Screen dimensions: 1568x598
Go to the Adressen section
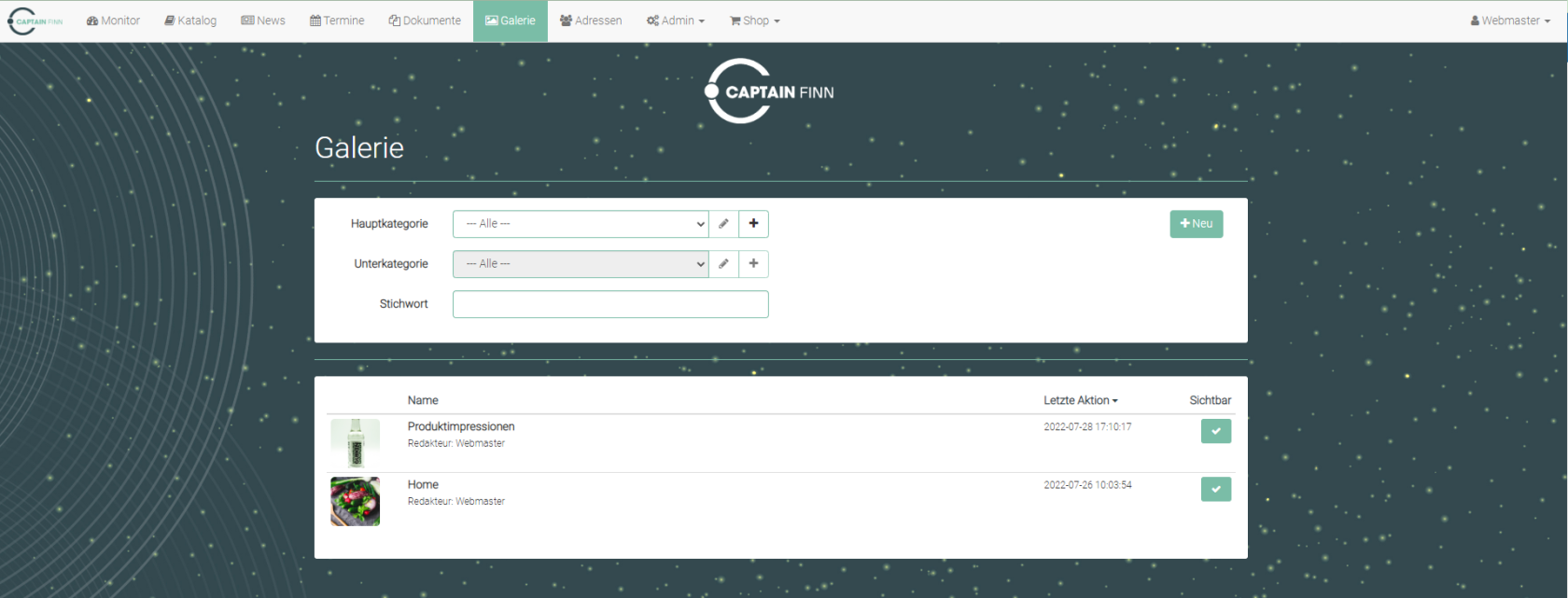(591, 21)
